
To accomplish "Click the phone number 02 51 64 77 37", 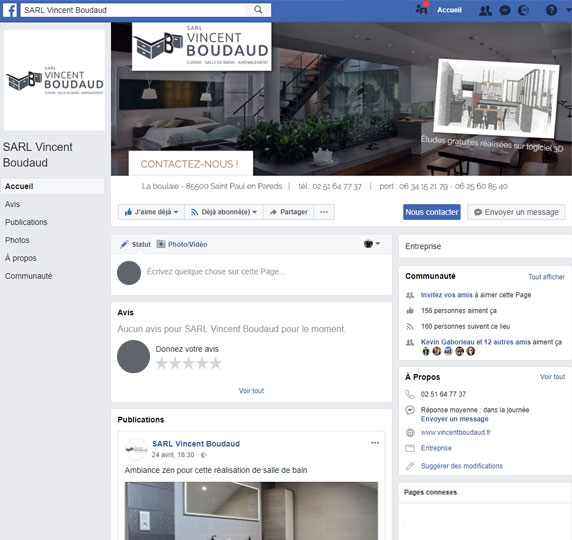I will click(x=443, y=394).
